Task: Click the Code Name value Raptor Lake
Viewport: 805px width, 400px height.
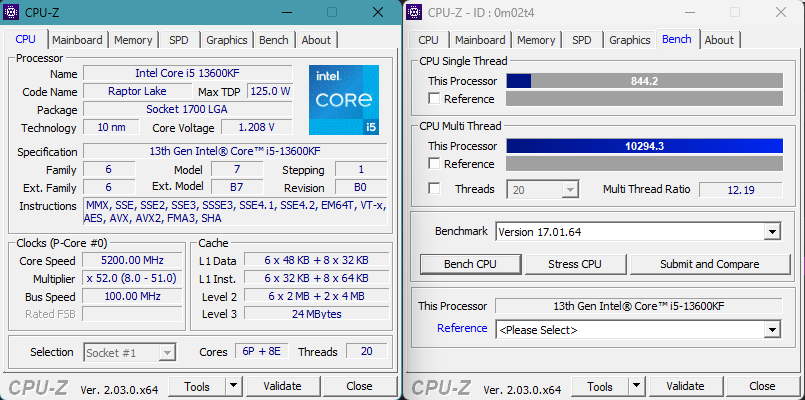Action: [x=137, y=91]
